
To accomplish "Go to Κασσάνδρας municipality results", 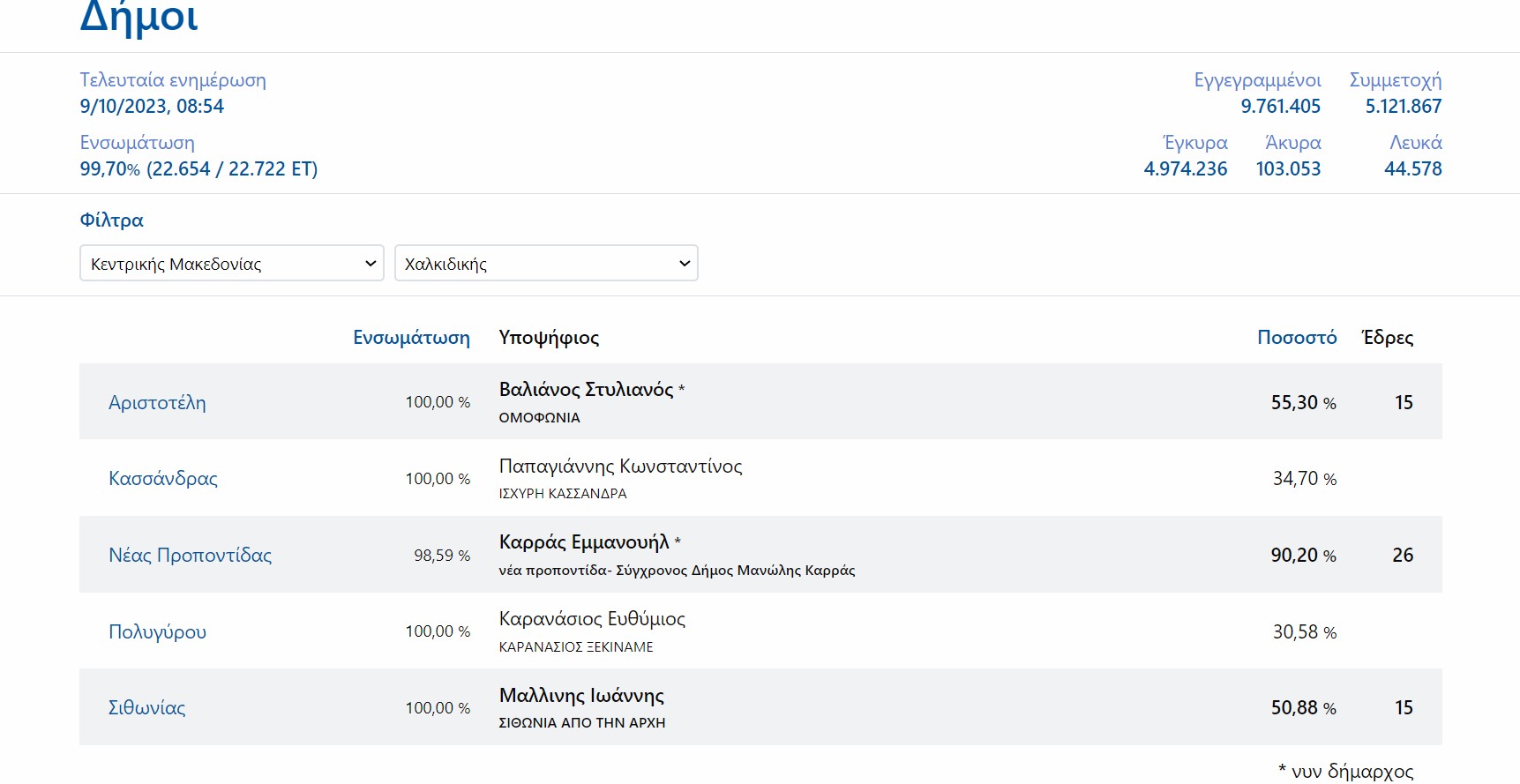I will coord(162,479).
